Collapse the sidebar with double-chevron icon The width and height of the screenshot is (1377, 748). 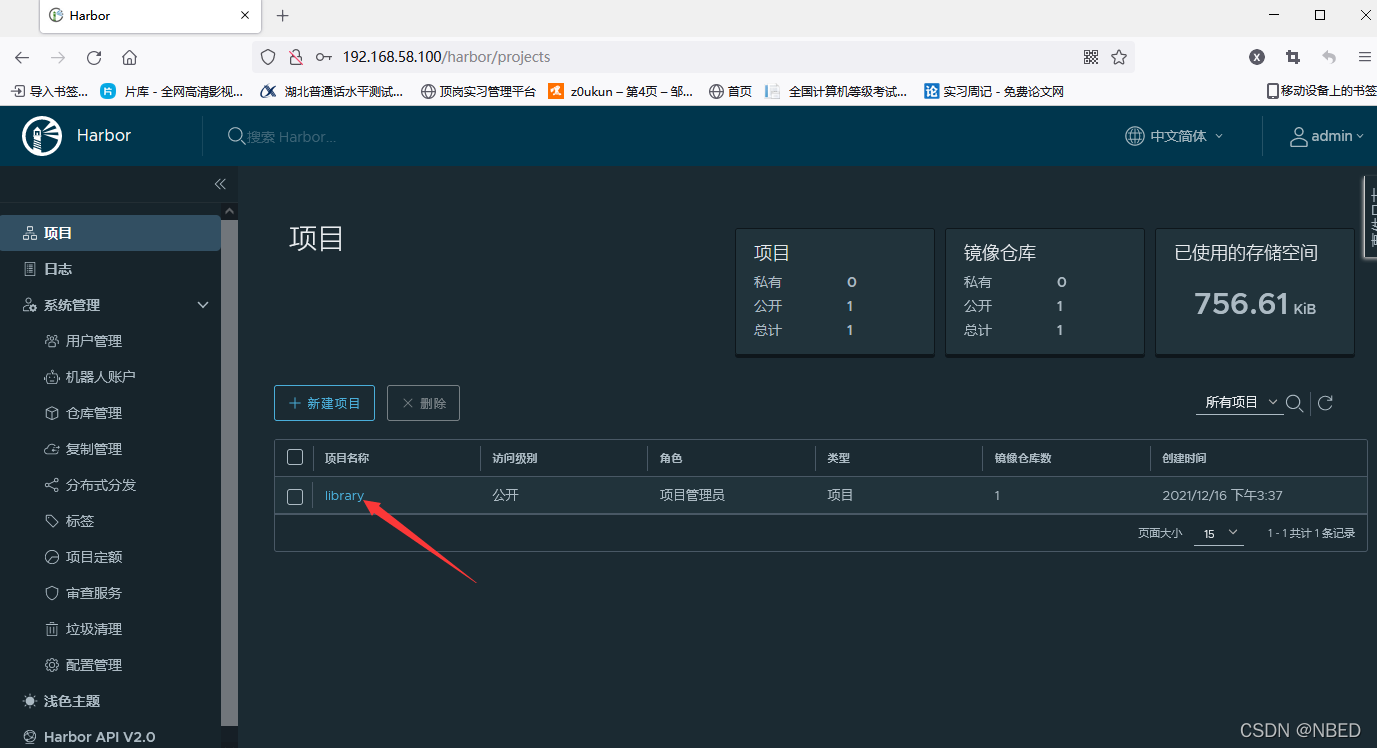220,184
